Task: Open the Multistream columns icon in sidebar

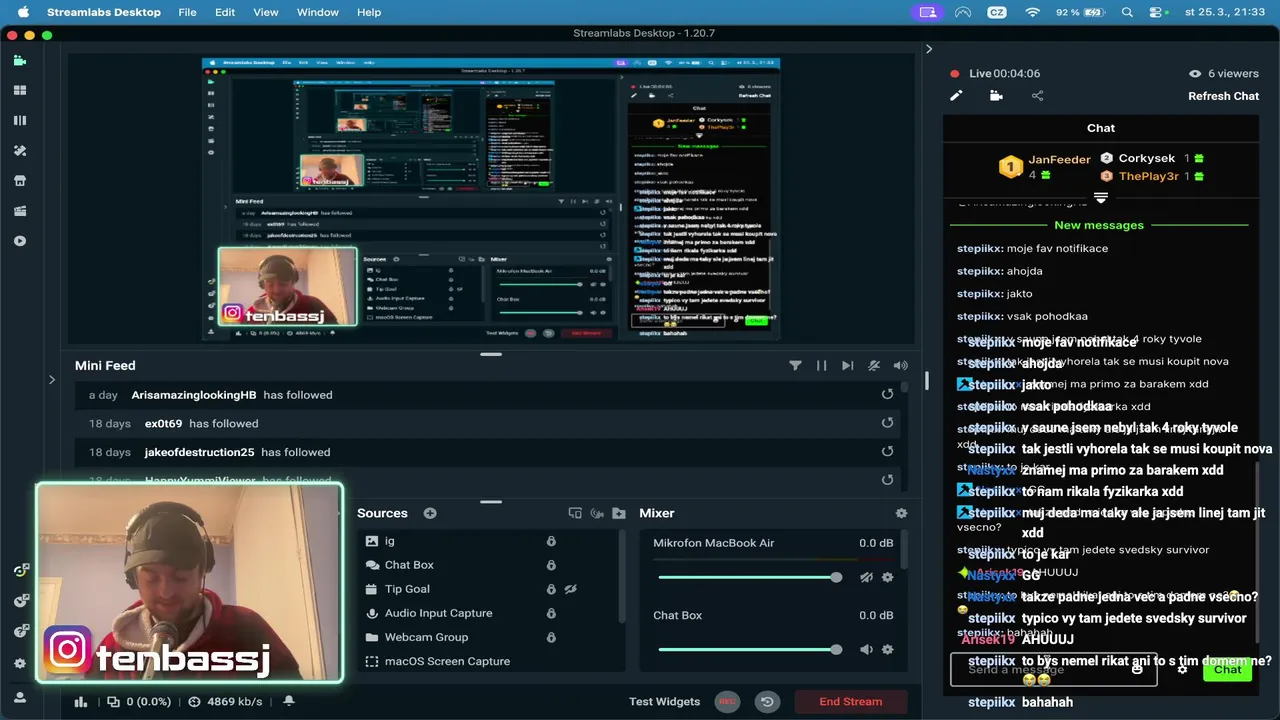Action: [20, 120]
